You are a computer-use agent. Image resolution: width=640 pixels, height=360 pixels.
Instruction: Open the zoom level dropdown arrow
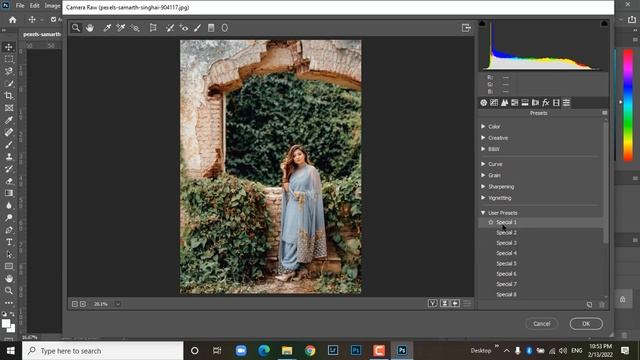click(118, 304)
